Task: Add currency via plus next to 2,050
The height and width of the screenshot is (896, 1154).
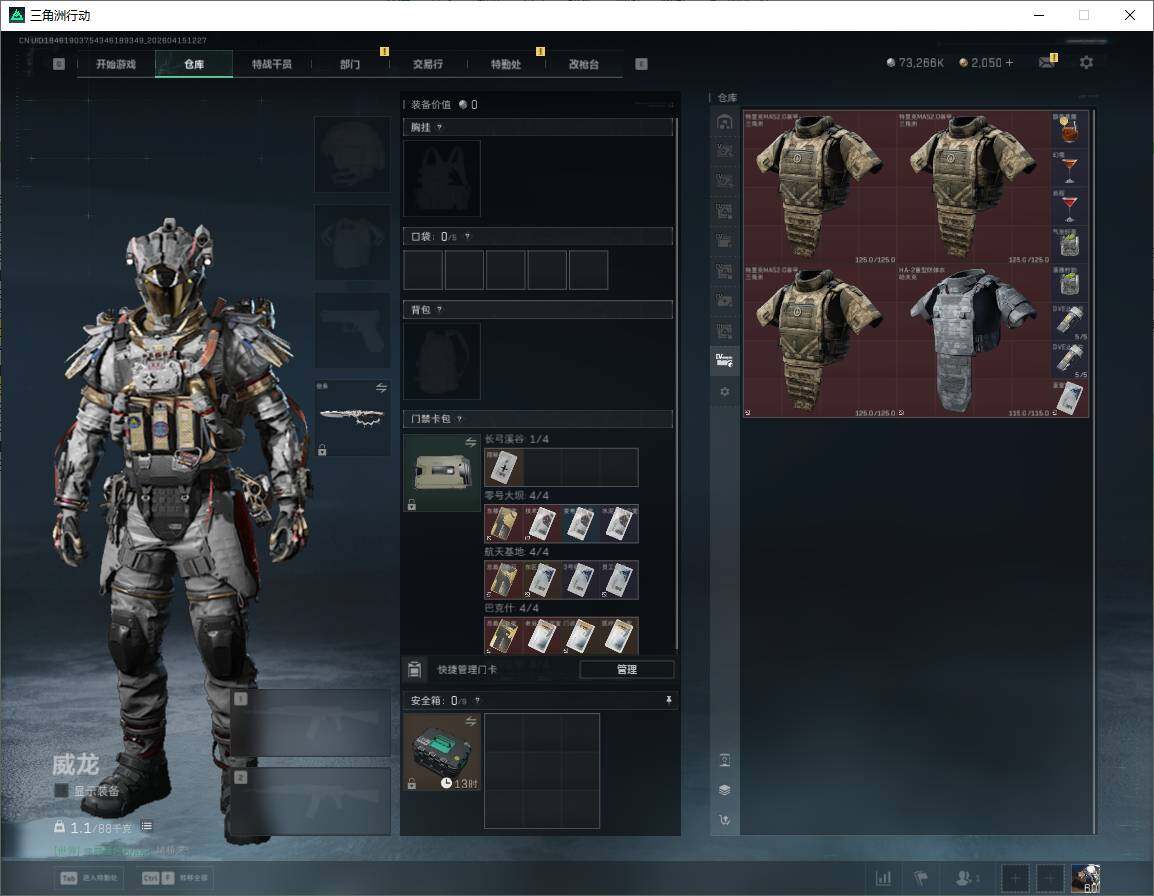Action: pos(1009,63)
